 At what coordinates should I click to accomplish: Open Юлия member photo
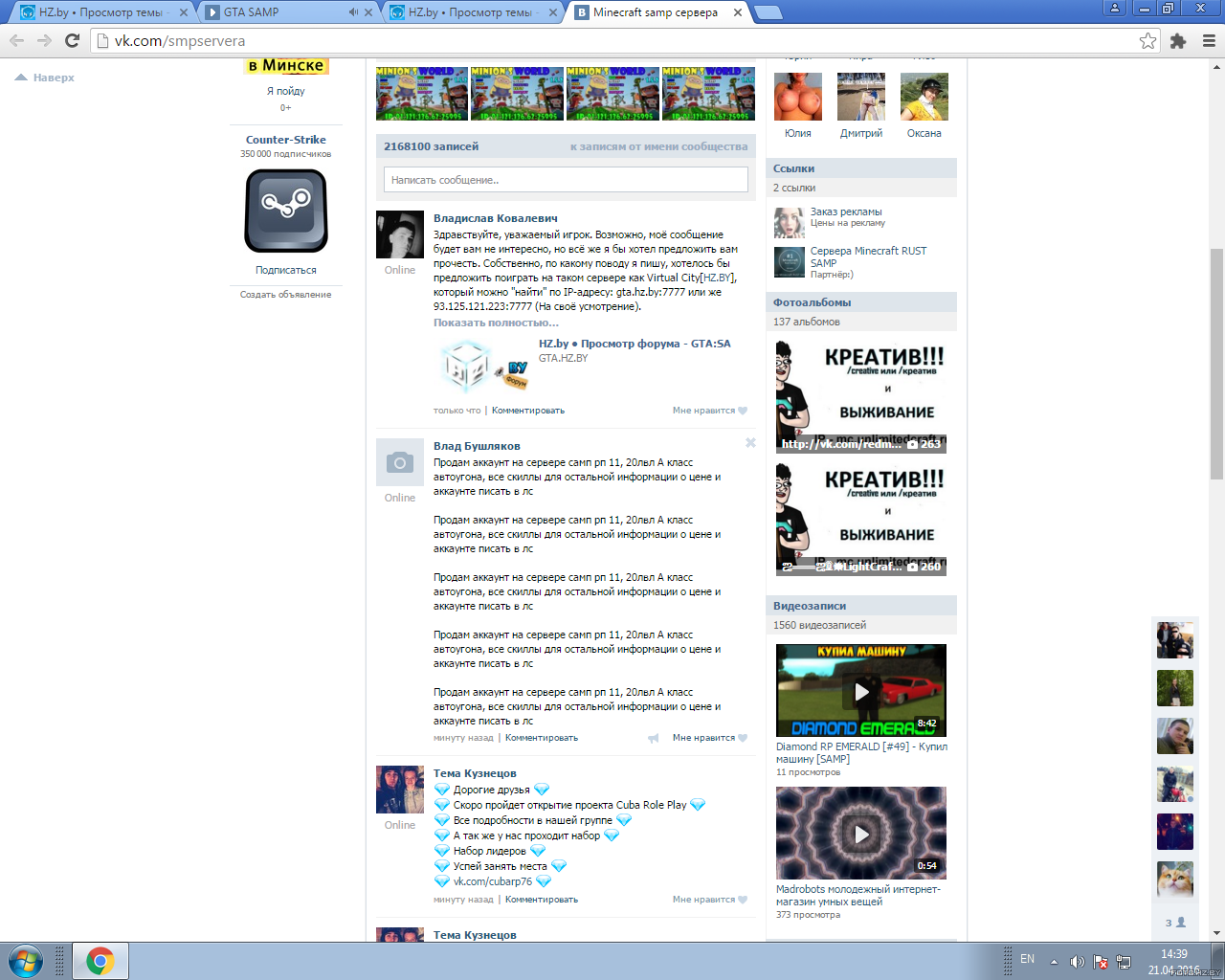tap(798, 97)
